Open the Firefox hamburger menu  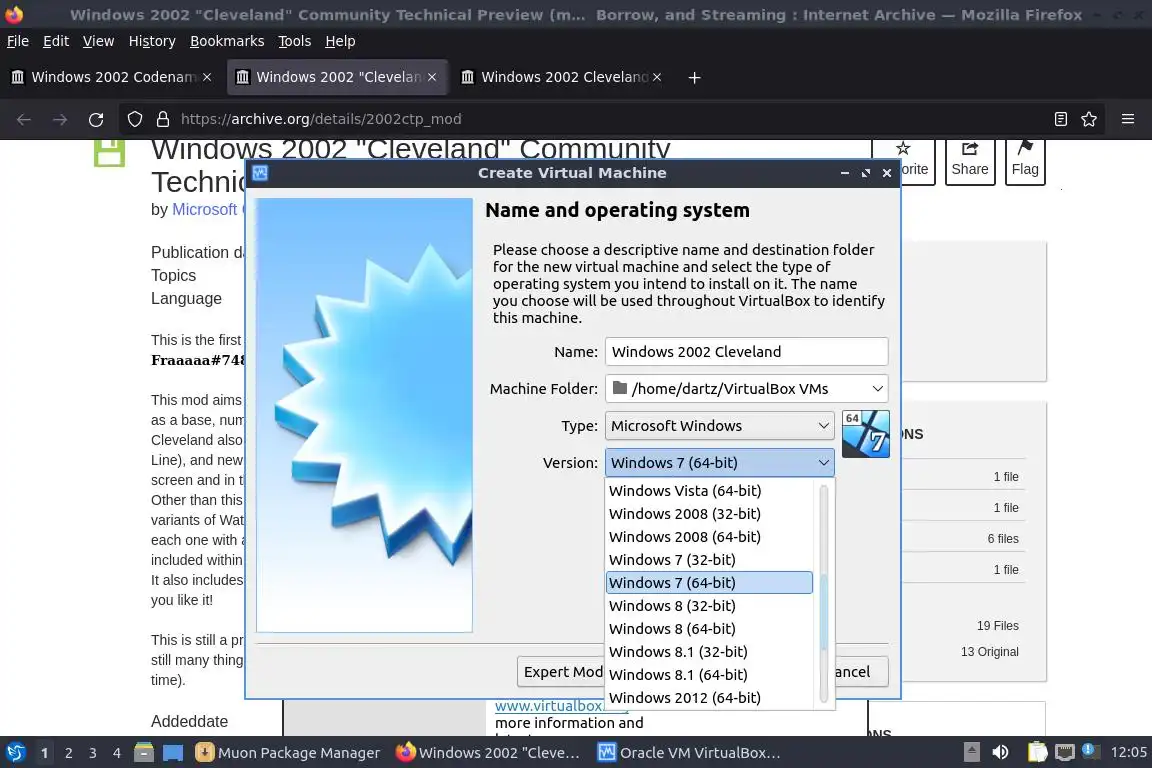tap(1128, 119)
